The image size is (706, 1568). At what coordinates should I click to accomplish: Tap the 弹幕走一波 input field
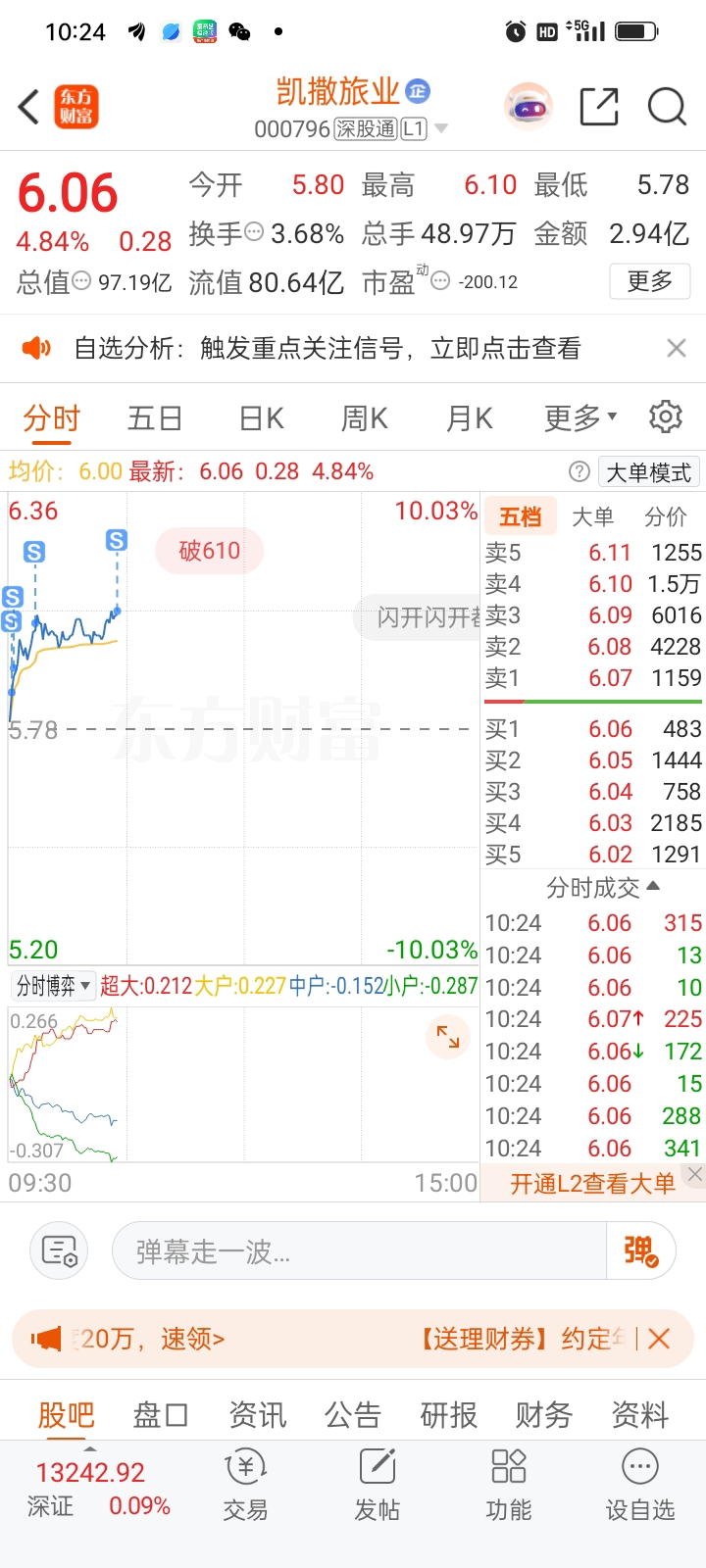point(358,1250)
